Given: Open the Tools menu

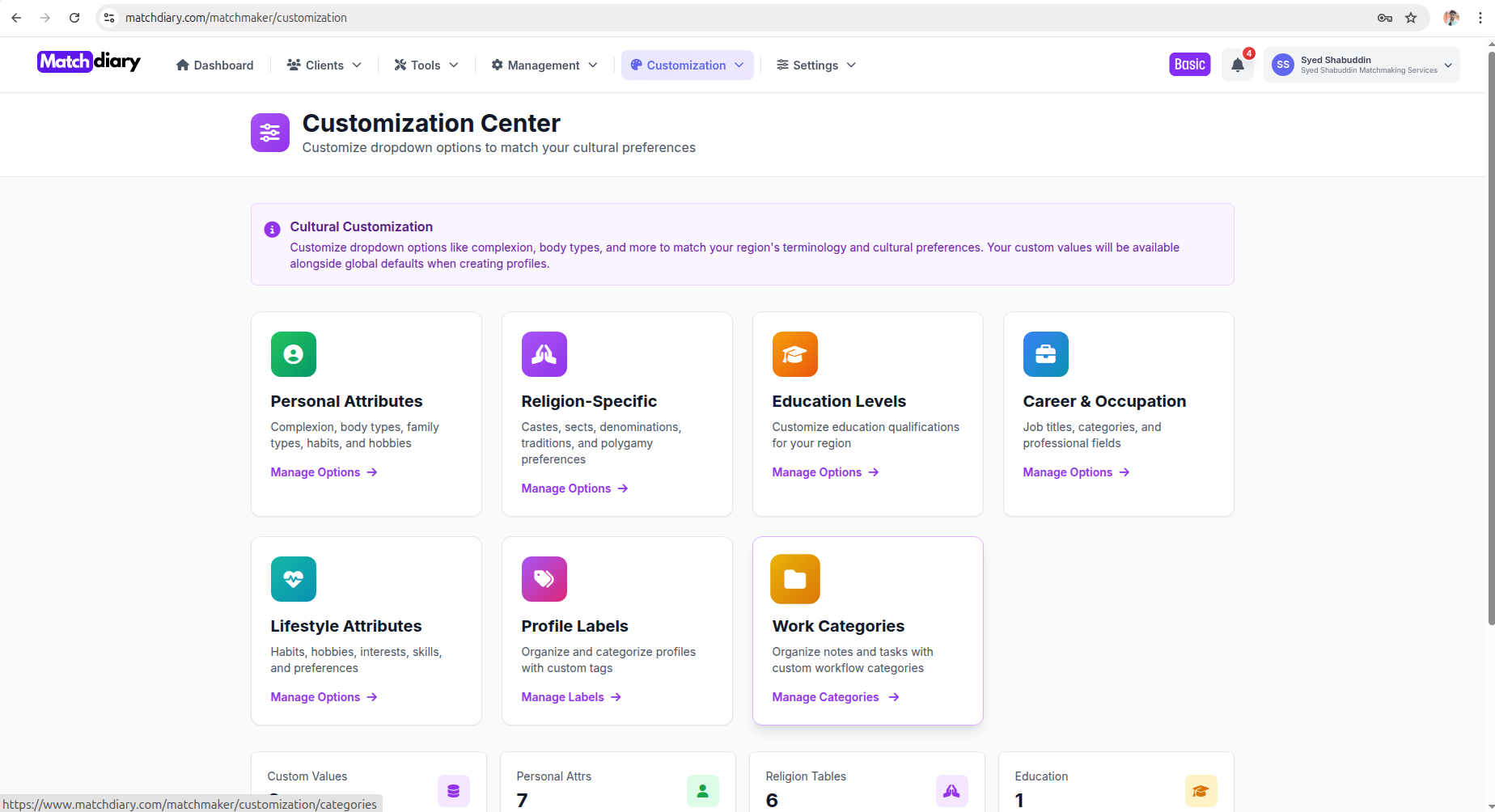Looking at the screenshot, I should (x=425, y=65).
